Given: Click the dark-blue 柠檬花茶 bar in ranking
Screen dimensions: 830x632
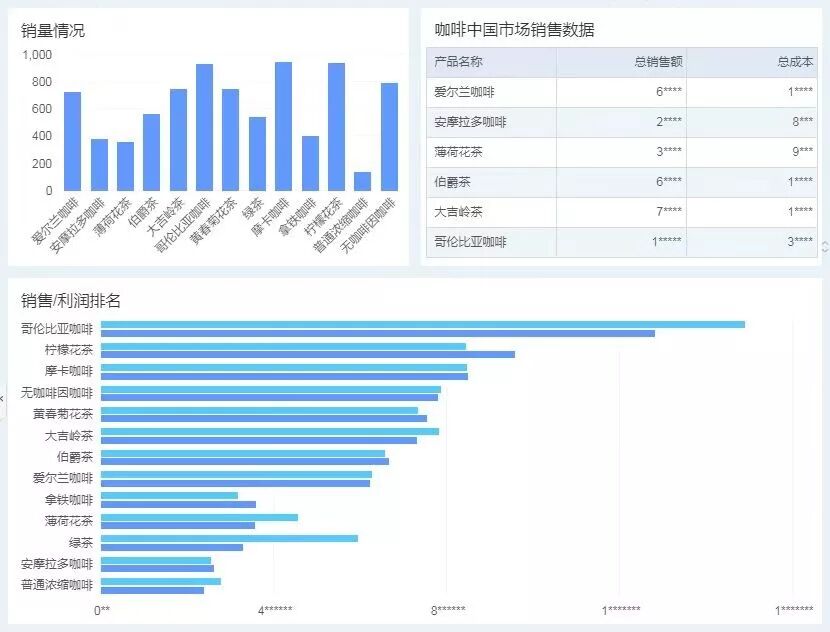Looking at the screenshot, I should (308, 355).
